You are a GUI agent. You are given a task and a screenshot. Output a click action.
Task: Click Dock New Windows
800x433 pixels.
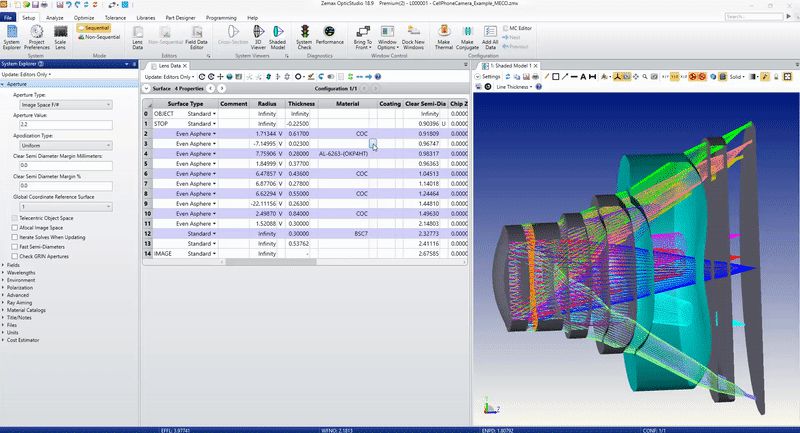coord(413,38)
